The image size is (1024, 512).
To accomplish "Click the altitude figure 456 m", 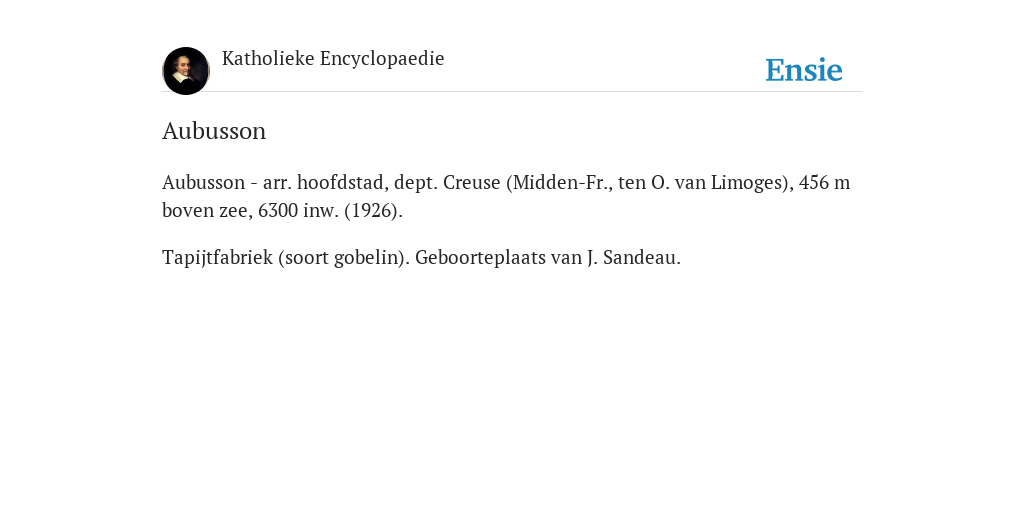I will (825, 182).
